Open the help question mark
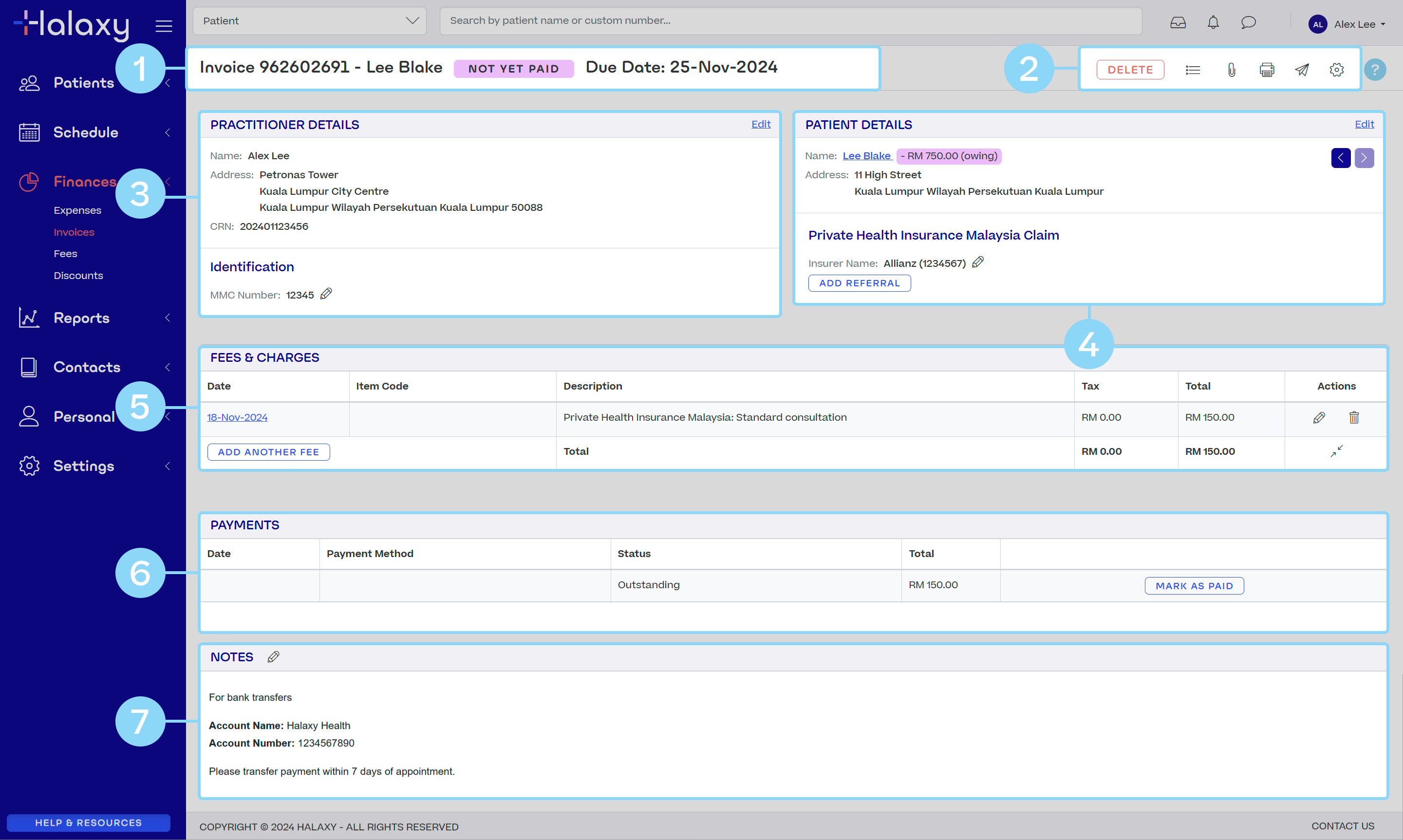 point(1375,70)
